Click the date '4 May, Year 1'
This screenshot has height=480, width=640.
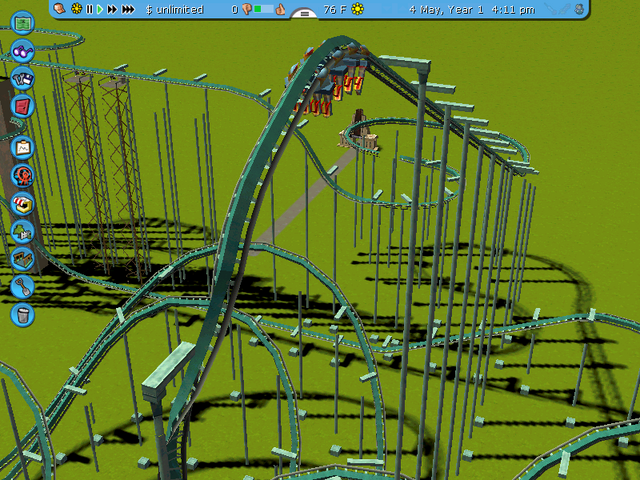(x=446, y=9)
